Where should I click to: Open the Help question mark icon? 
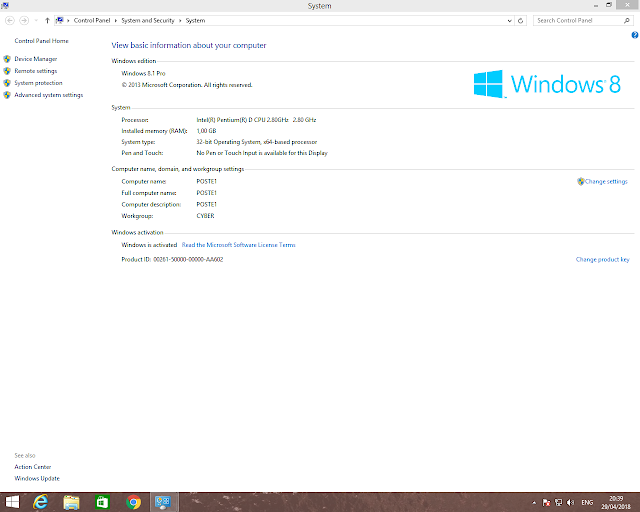[635, 35]
